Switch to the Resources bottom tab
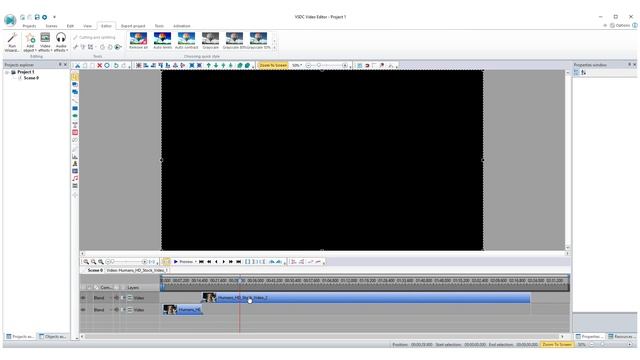The image size is (640, 360). click(620, 337)
